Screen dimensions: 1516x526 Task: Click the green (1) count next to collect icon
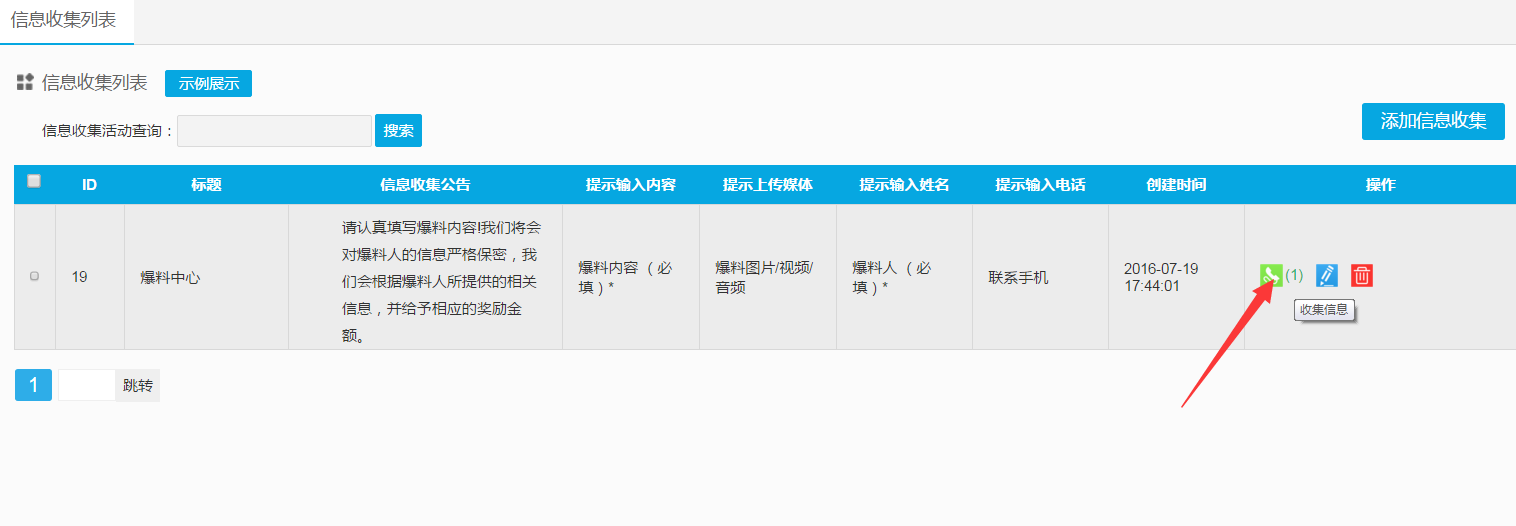coord(1294,275)
